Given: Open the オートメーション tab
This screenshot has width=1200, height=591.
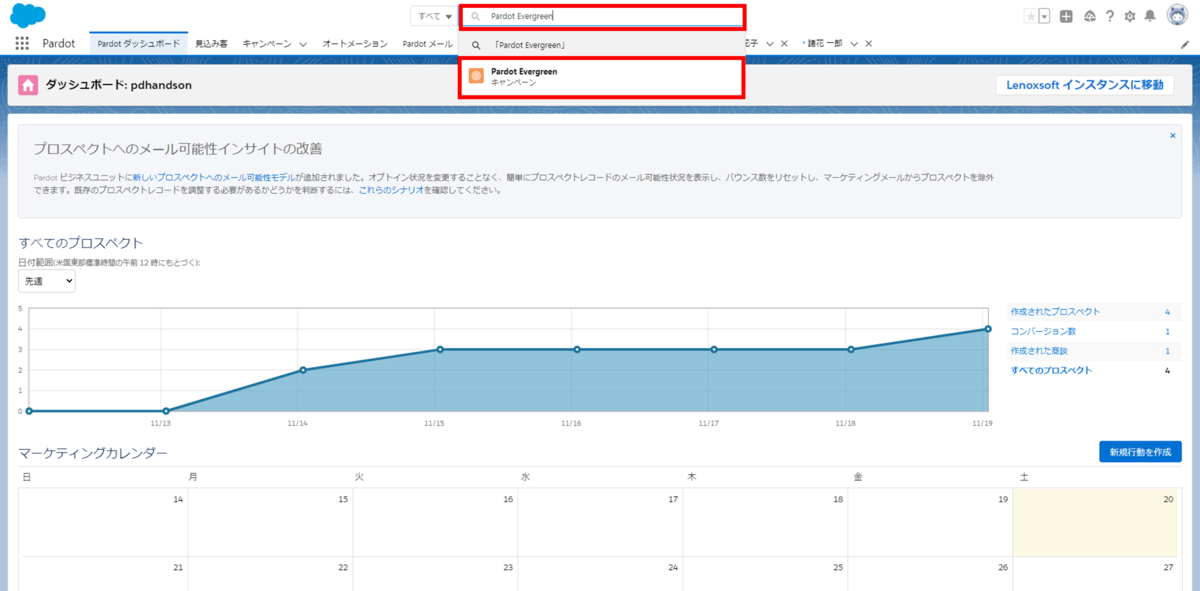Looking at the screenshot, I should click(x=355, y=44).
